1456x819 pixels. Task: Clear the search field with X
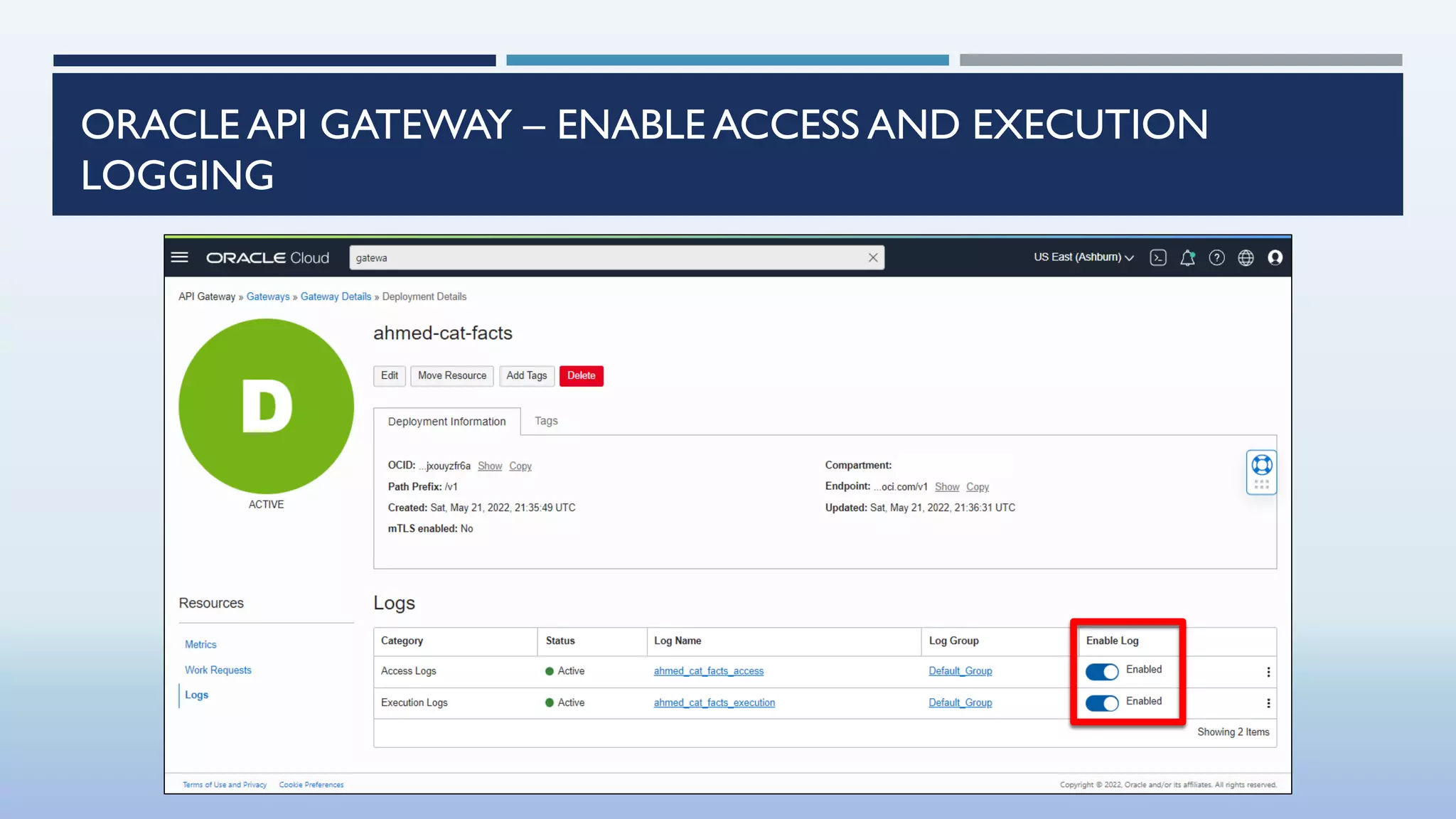(873, 257)
